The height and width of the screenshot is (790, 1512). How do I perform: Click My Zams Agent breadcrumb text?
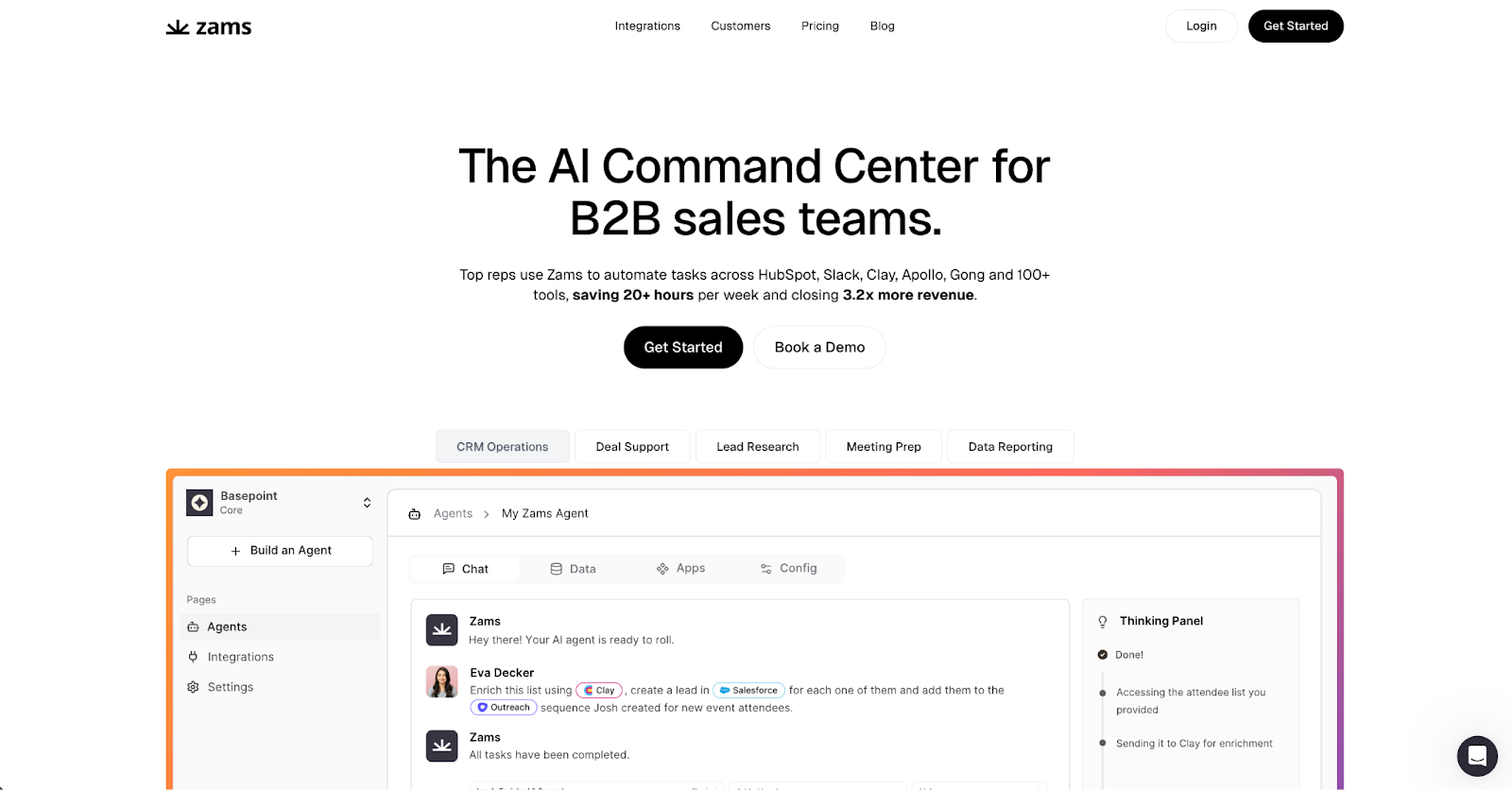(545, 514)
